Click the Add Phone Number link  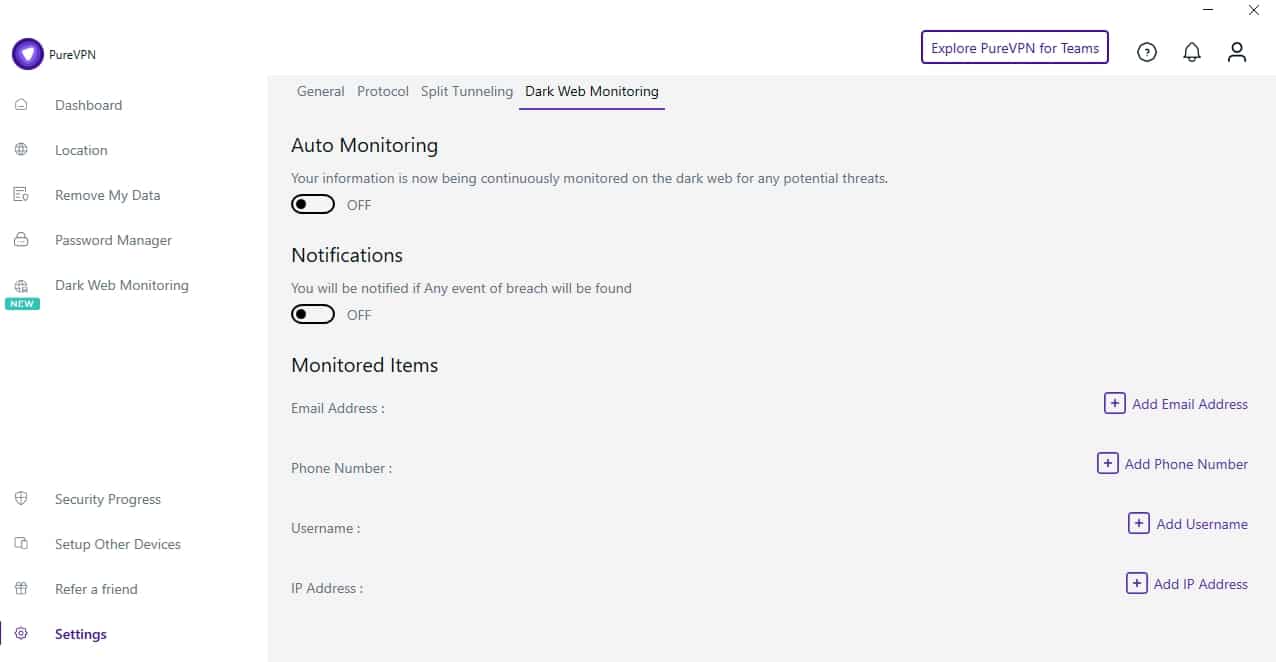1186,464
